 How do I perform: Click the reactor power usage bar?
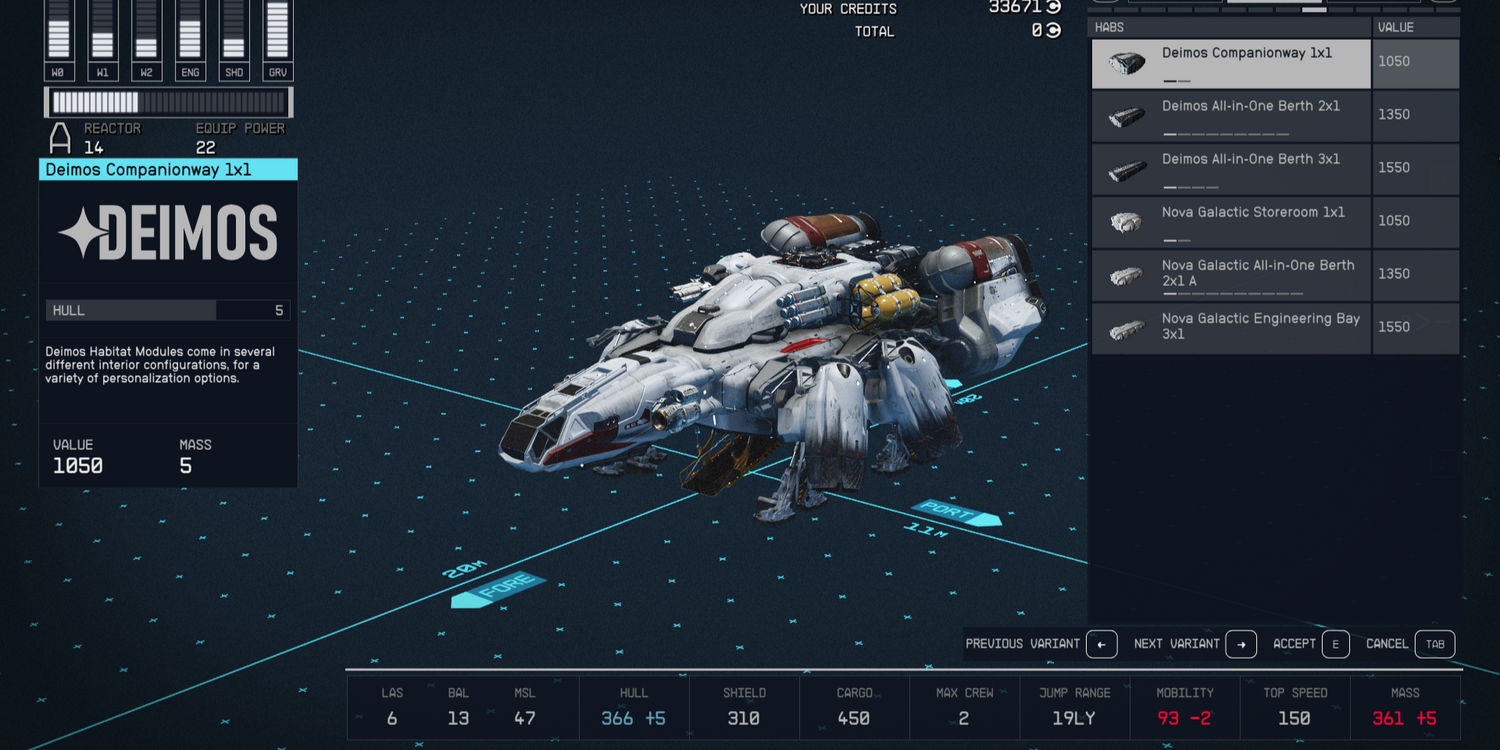coord(168,102)
